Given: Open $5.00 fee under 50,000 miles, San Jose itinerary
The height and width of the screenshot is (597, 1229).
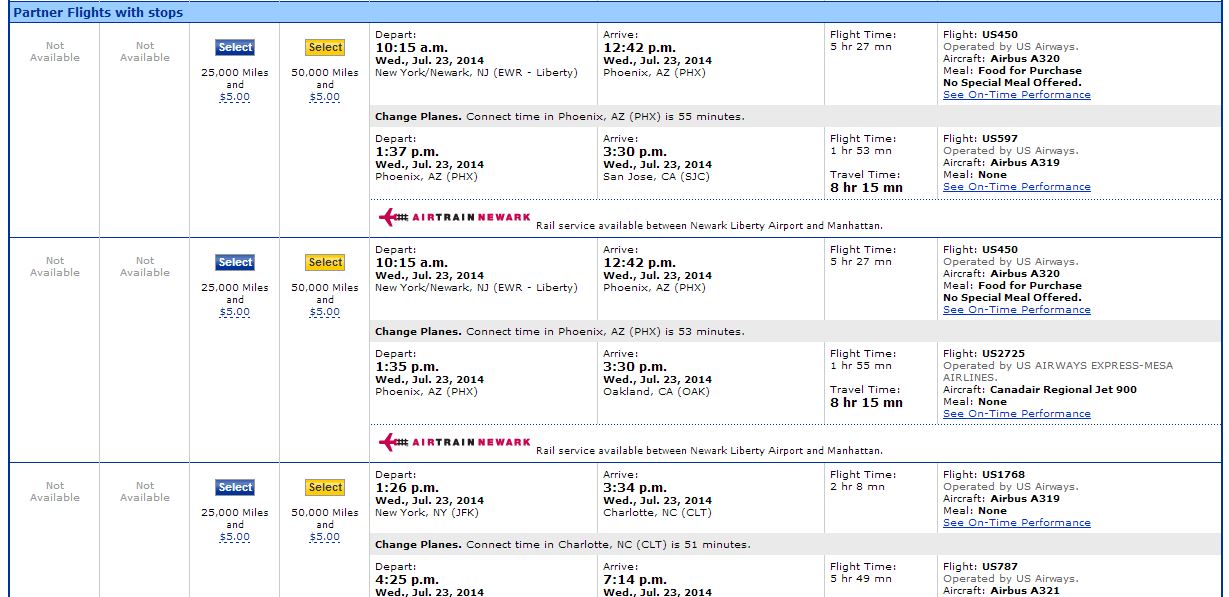Looking at the screenshot, I should 325,98.
